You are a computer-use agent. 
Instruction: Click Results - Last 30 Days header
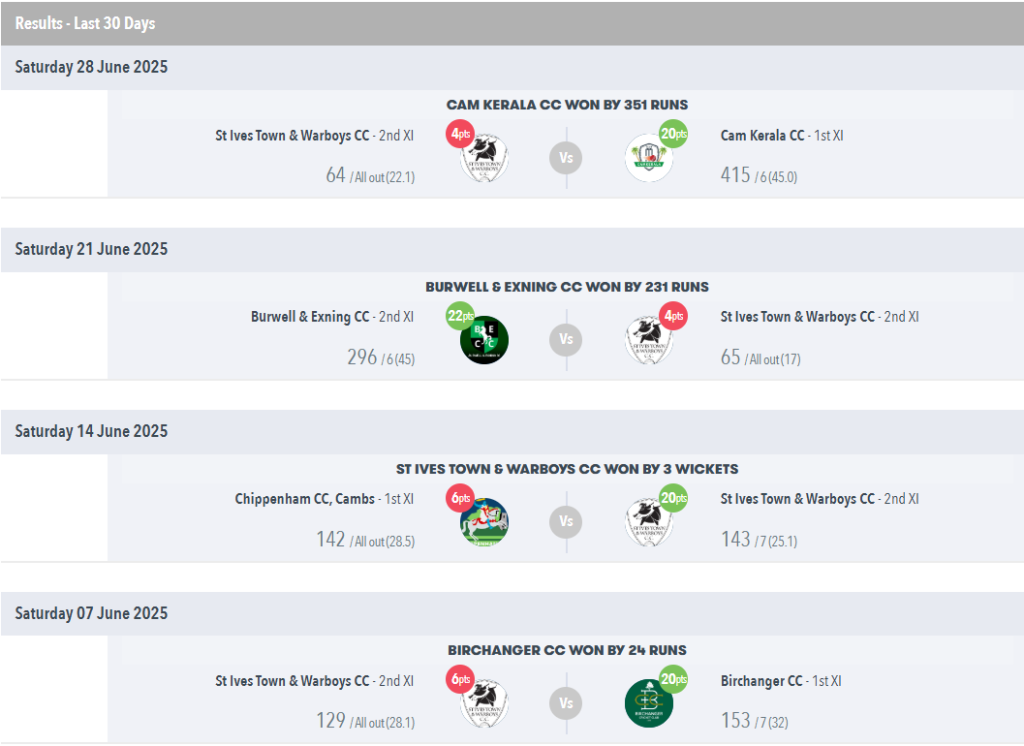pos(85,24)
